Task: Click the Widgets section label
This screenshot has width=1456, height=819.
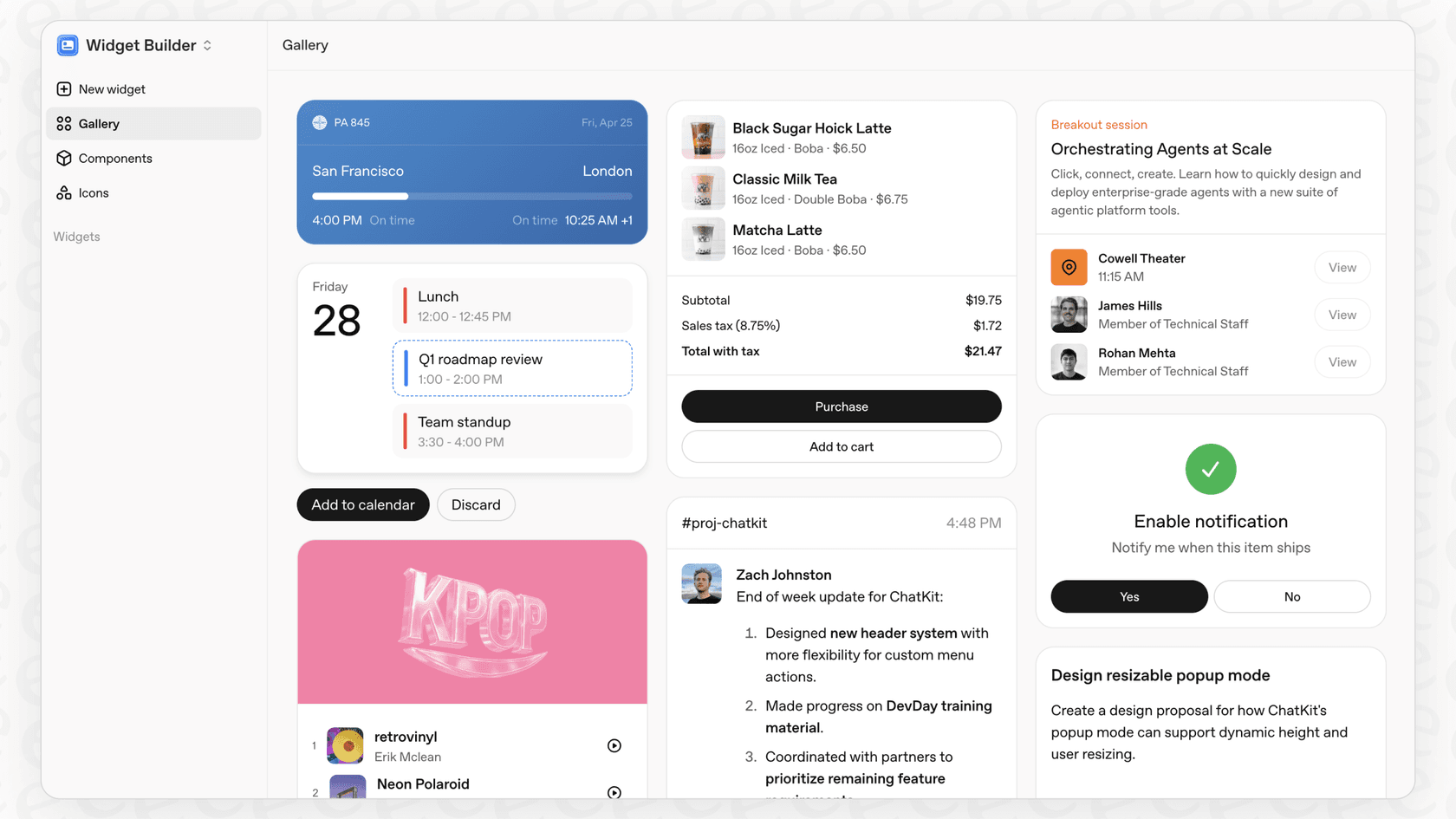Action: 76,236
